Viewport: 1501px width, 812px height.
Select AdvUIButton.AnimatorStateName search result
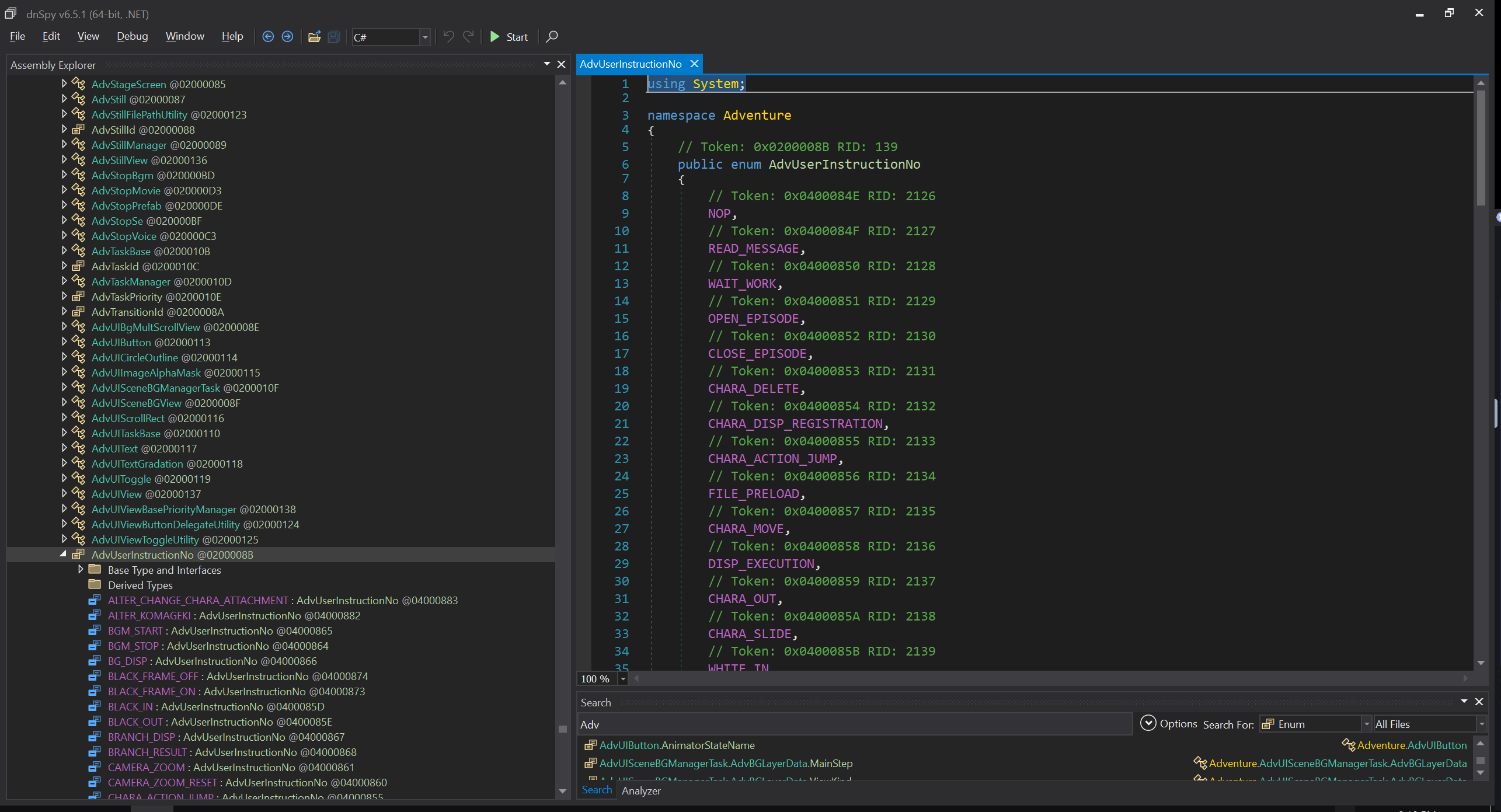tap(677, 745)
